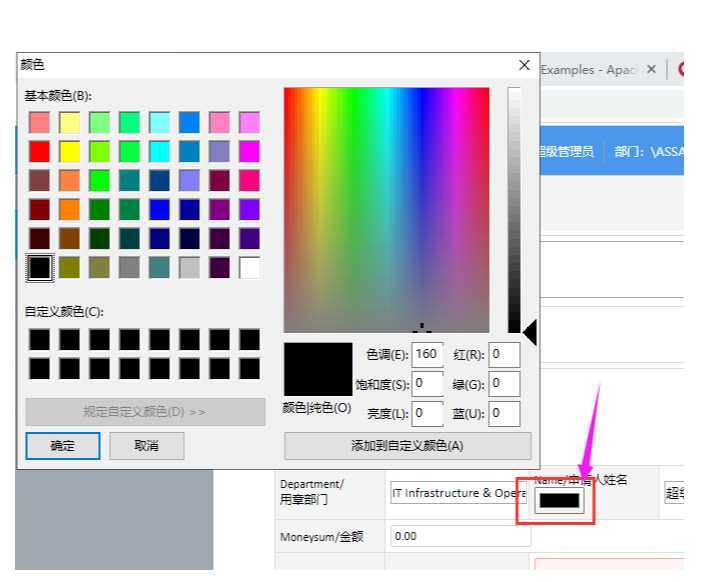Select the pure blue basic color swatch

point(160,210)
